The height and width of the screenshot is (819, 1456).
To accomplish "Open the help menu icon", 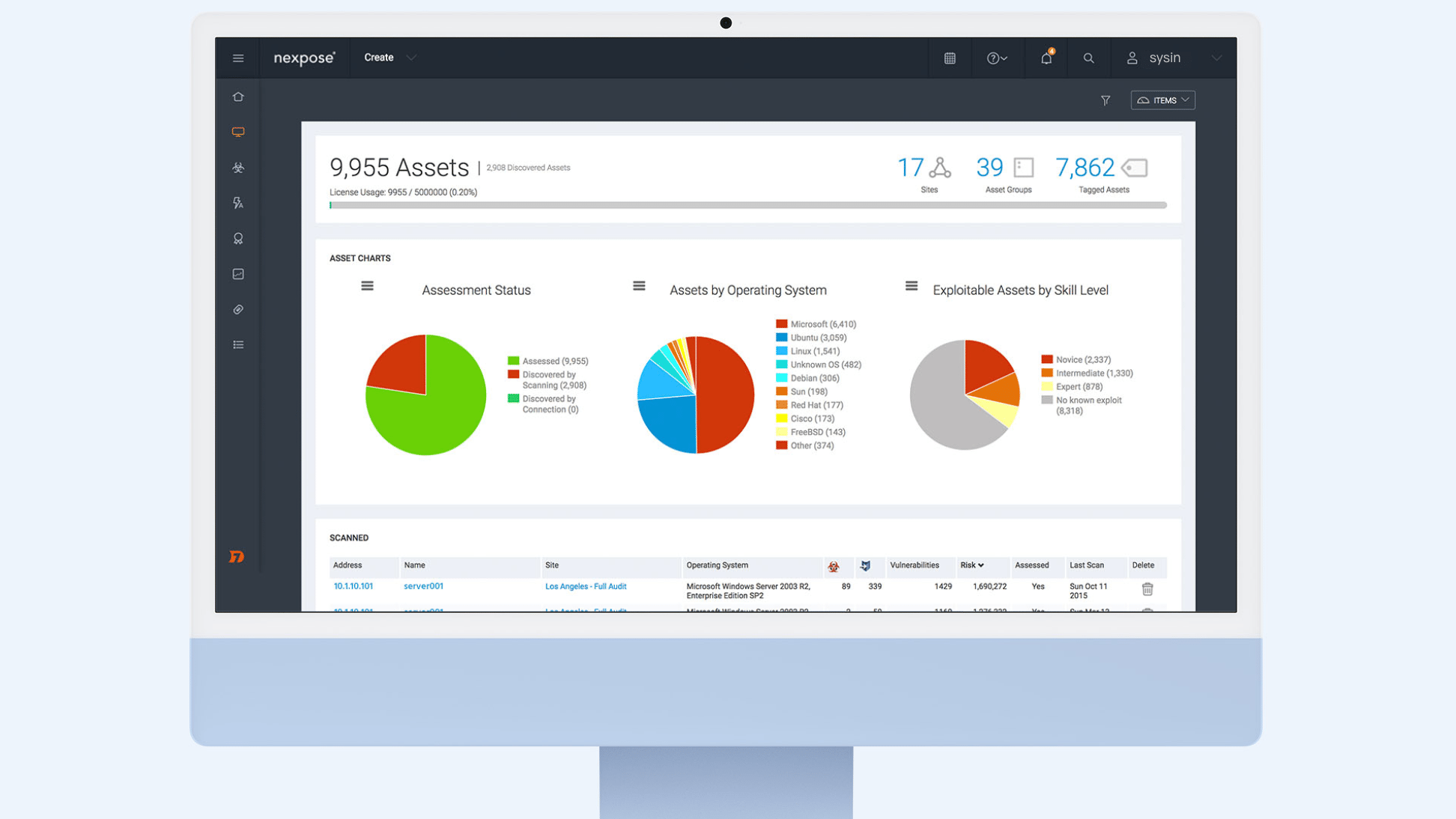I will coord(997,58).
